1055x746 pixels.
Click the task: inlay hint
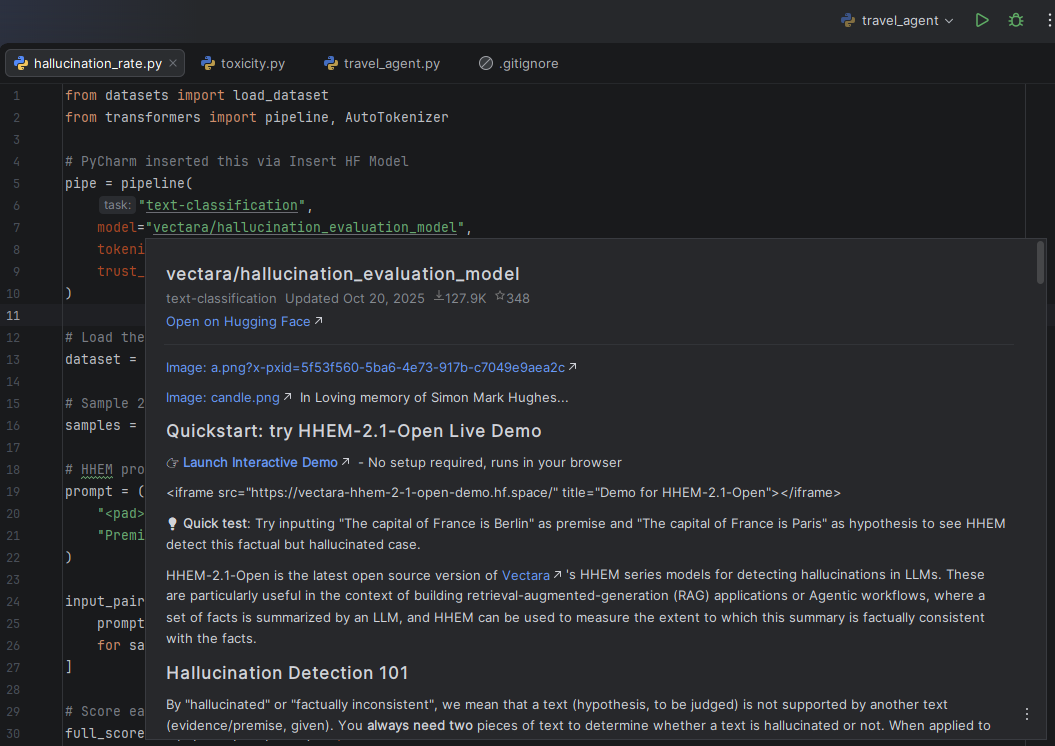point(117,205)
